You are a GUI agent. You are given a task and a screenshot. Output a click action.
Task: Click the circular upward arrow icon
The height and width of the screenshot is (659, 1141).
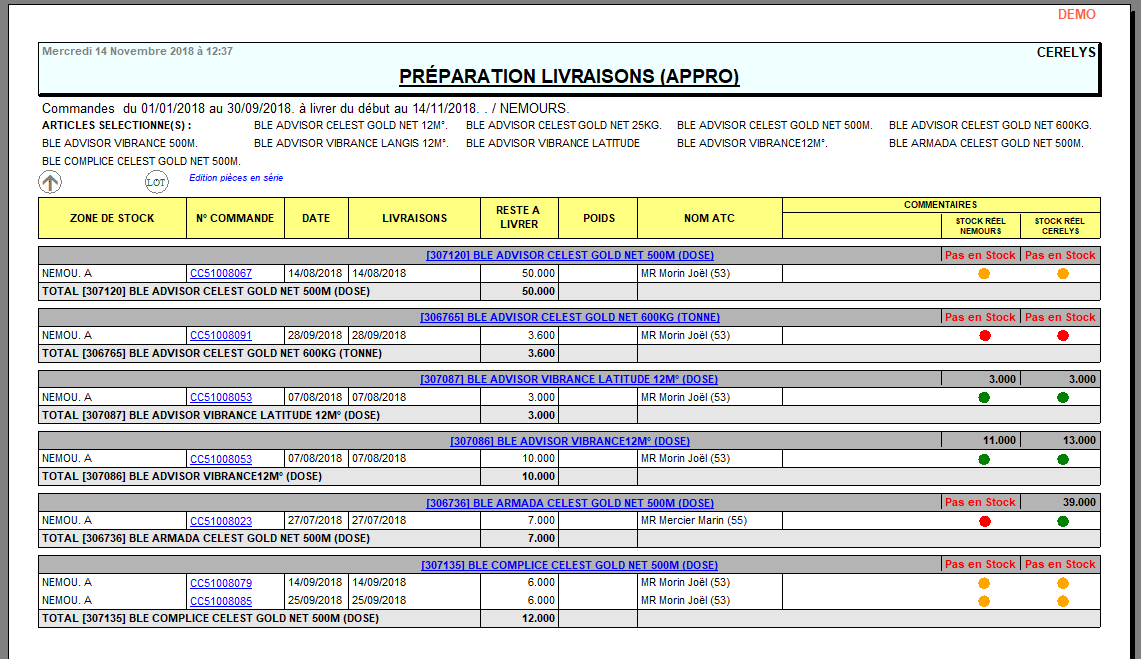tap(48, 181)
